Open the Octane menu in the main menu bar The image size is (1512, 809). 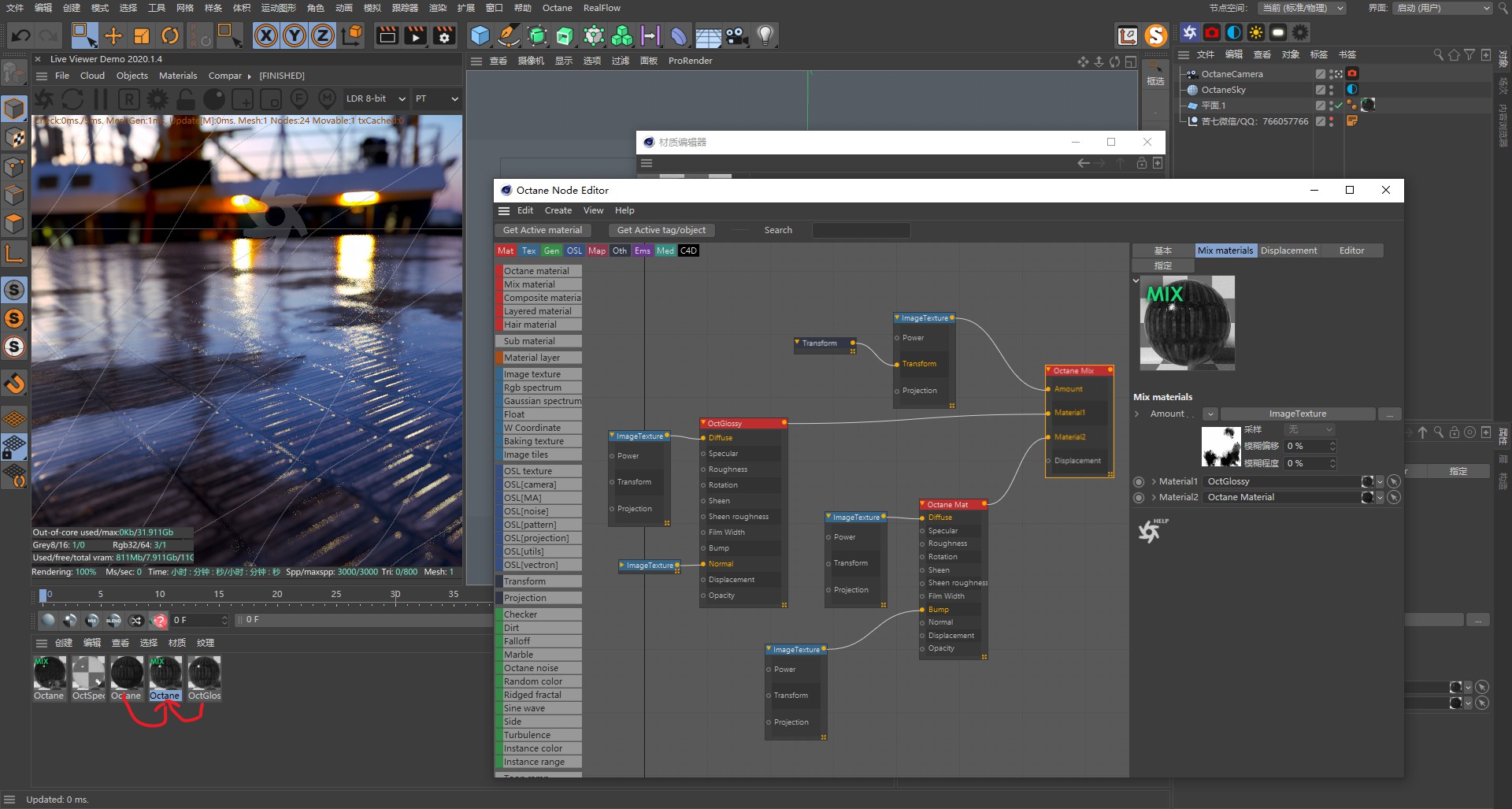coord(557,8)
